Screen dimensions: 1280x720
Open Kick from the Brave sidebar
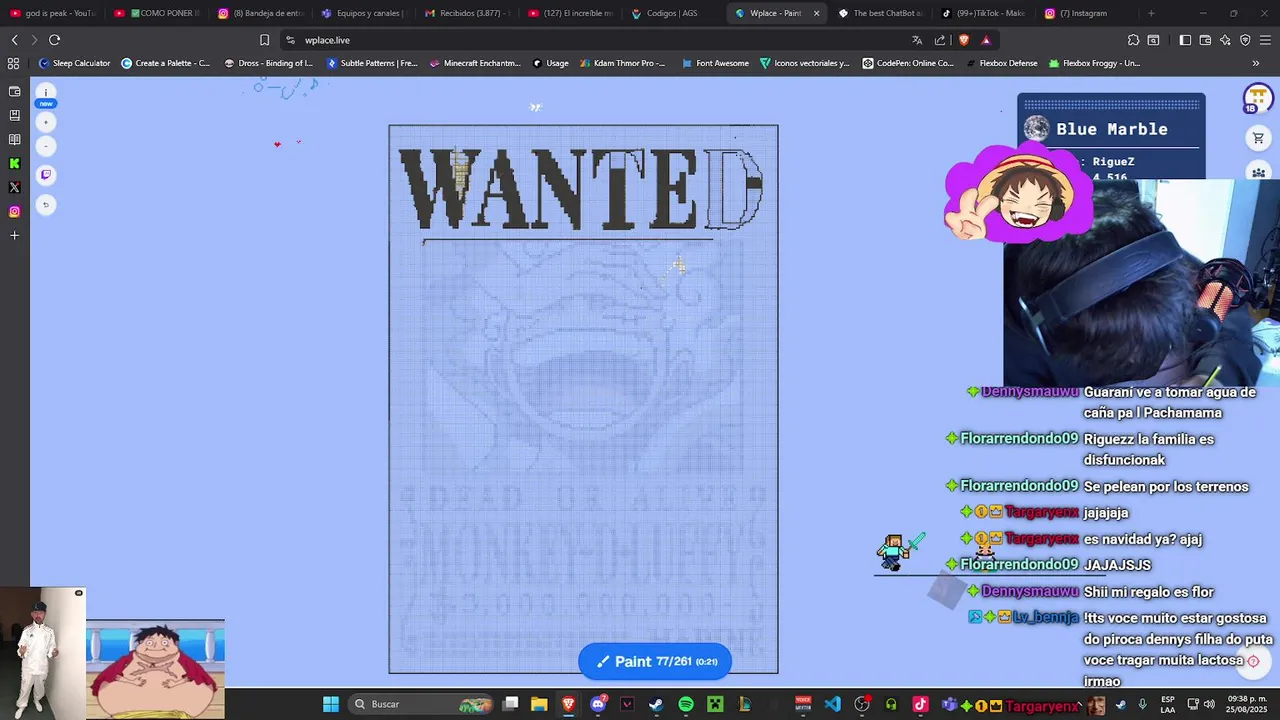(x=14, y=163)
